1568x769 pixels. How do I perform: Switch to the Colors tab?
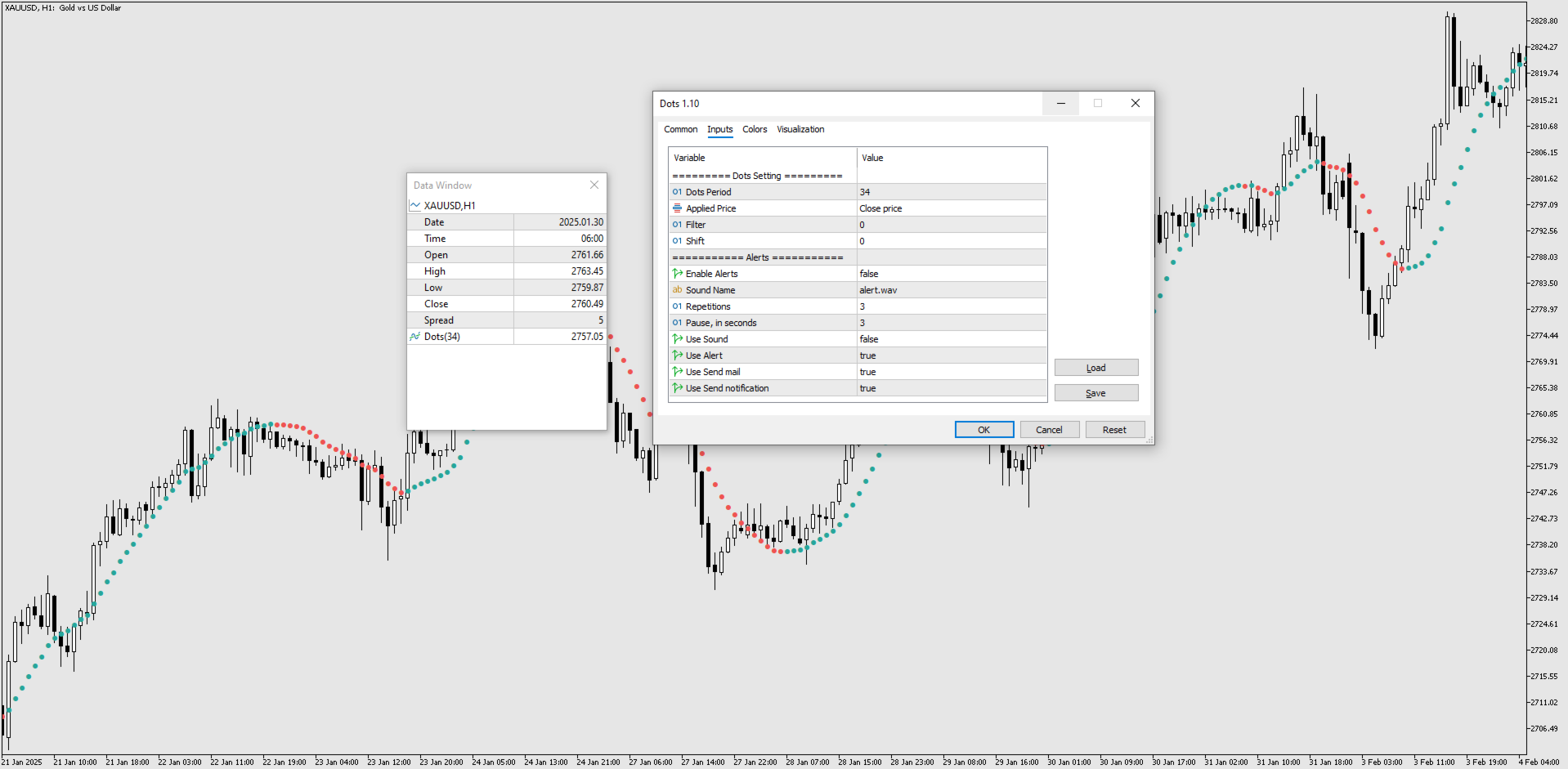click(754, 129)
